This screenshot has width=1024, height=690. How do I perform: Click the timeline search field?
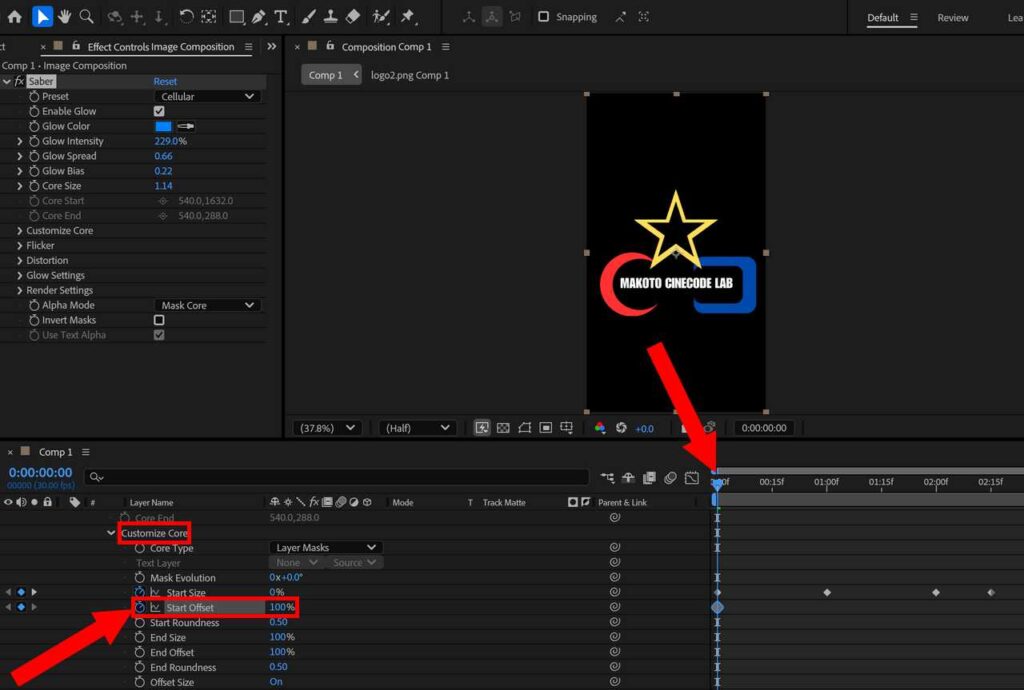[x=336, y=477]
